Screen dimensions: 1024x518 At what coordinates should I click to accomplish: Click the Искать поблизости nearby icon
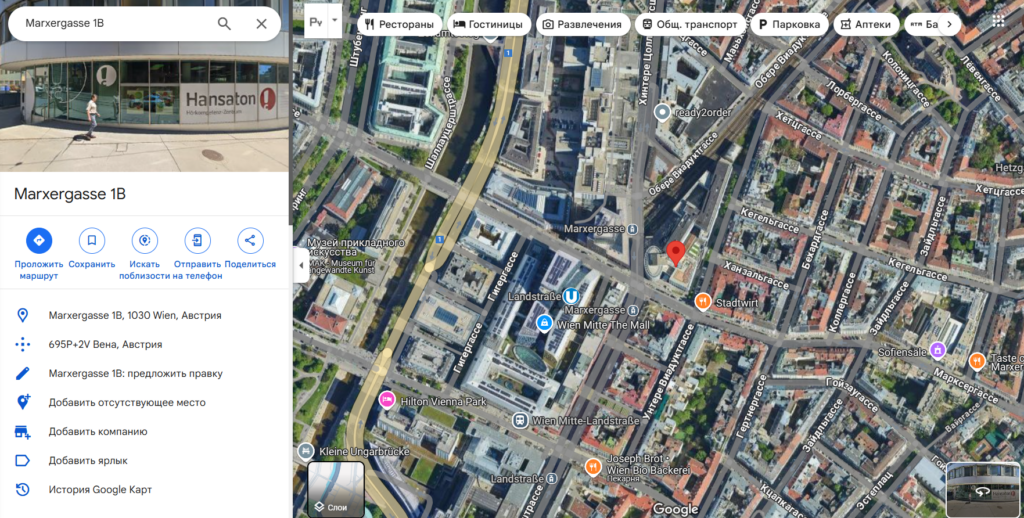[x=145, y=240]
